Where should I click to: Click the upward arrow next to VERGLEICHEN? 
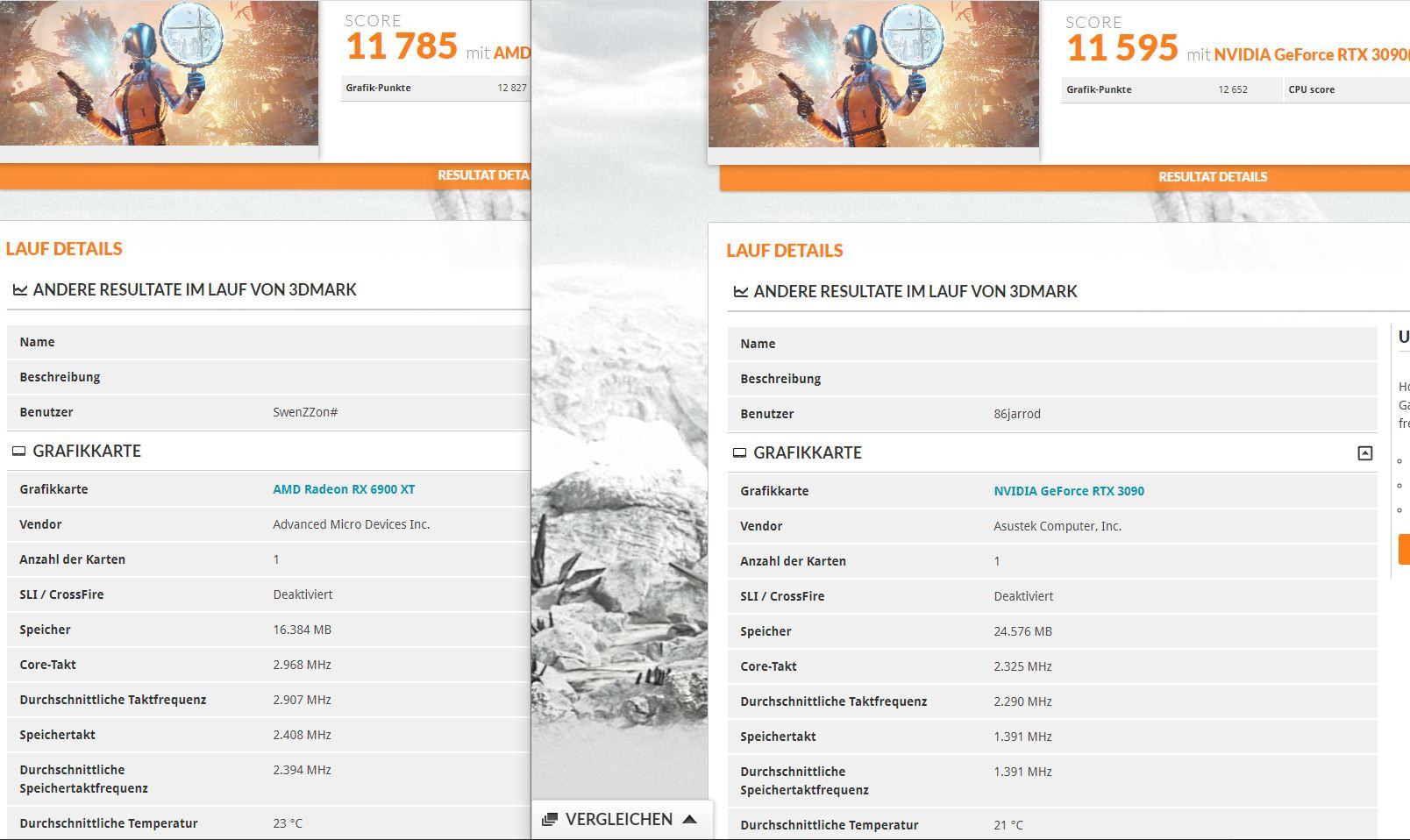689,819
